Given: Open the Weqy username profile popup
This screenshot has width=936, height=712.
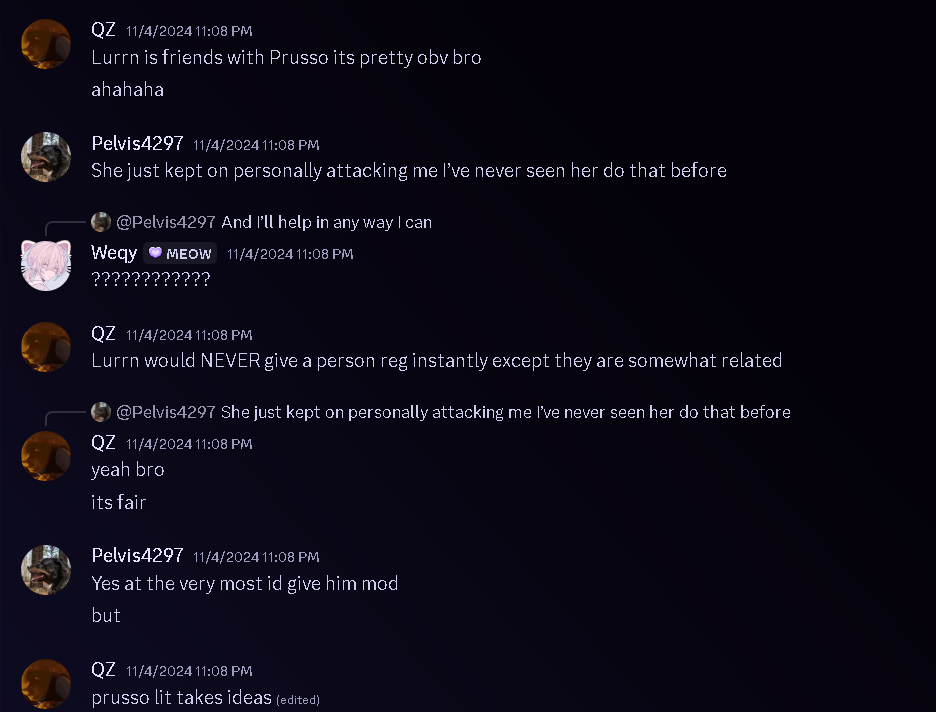Looking at the screenshot, I should 114,253.
